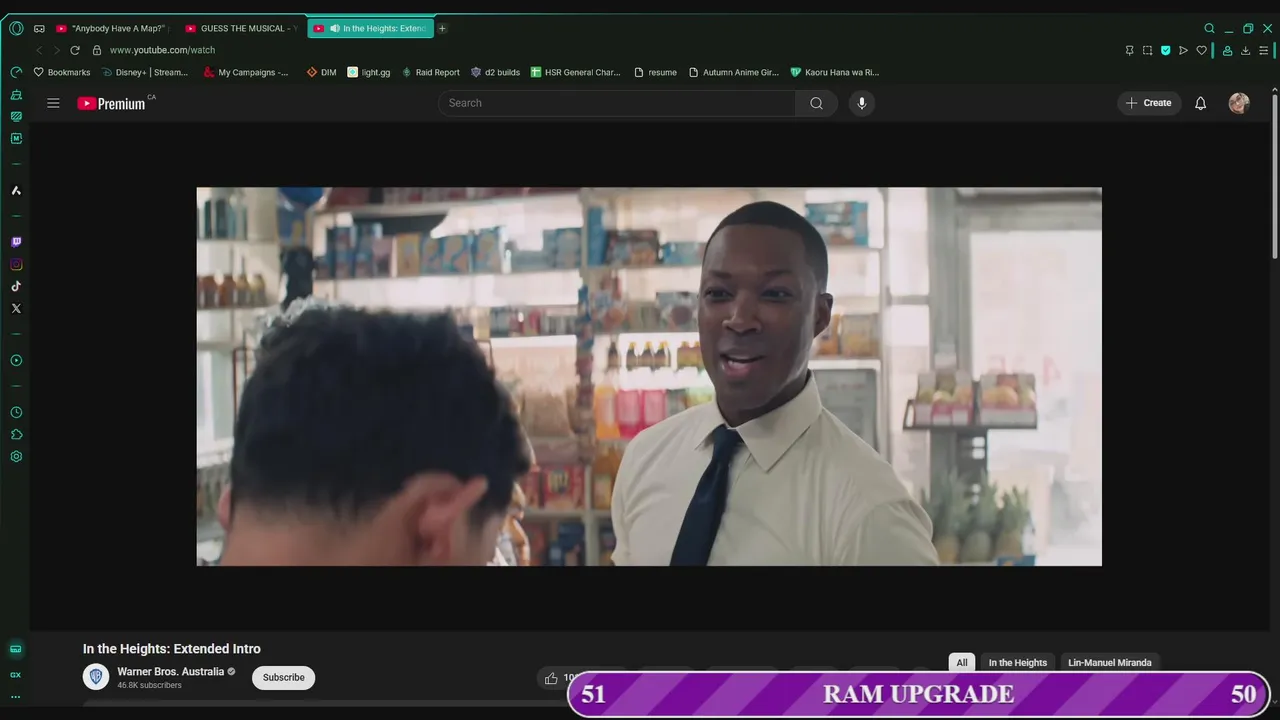Open the TikTok sidebar panel

(x=16, y=286)
